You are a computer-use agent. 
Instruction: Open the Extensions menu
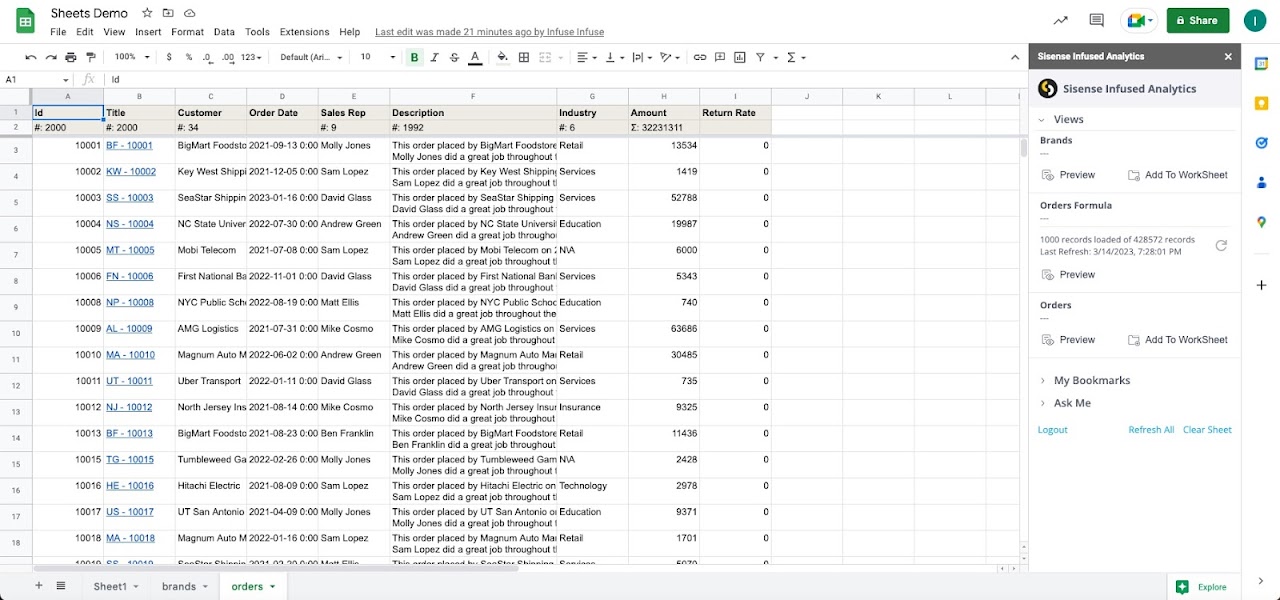click(x=304, y=32)
